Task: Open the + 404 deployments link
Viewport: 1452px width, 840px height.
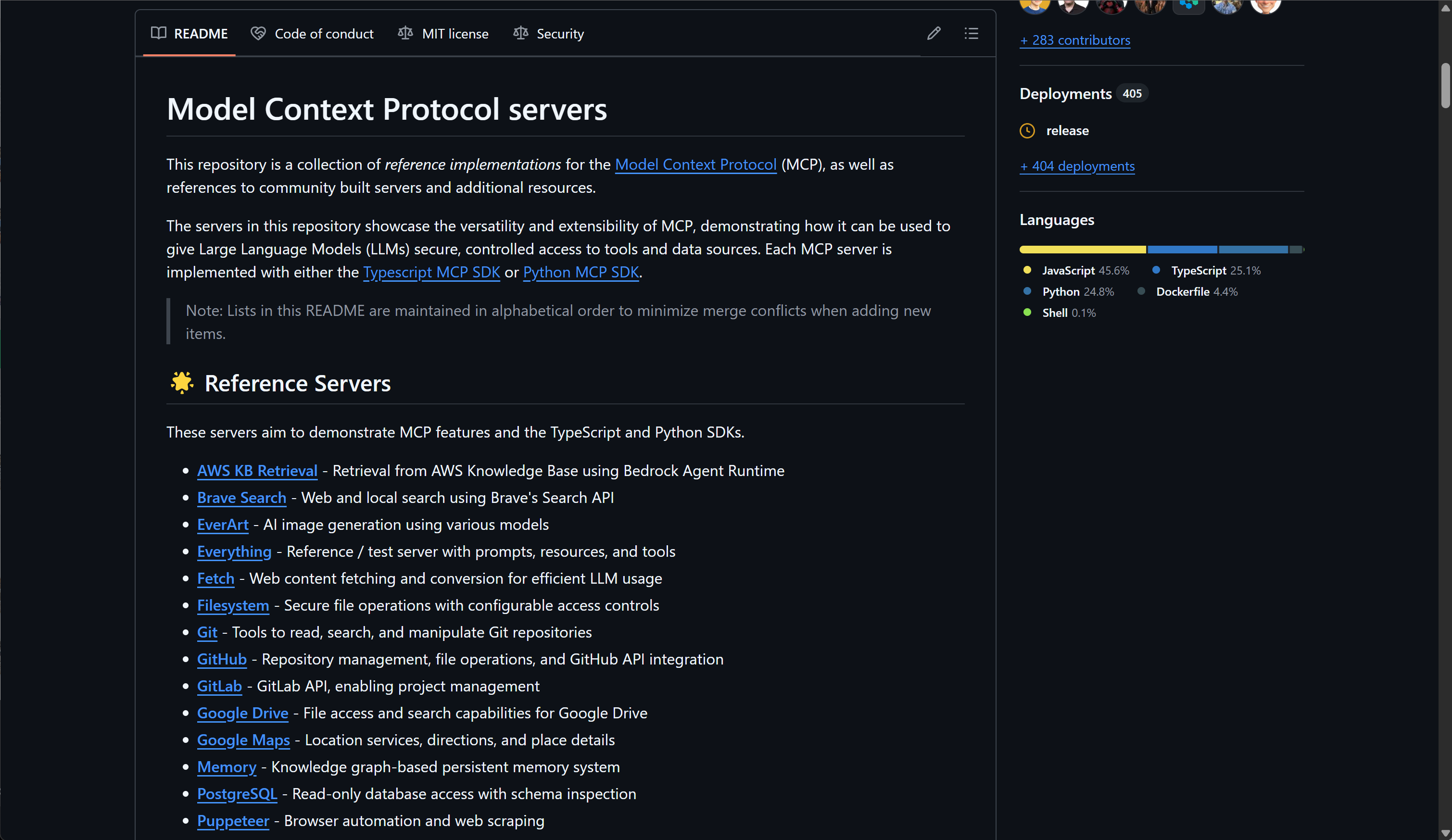Action: (x=1077, y=166)
